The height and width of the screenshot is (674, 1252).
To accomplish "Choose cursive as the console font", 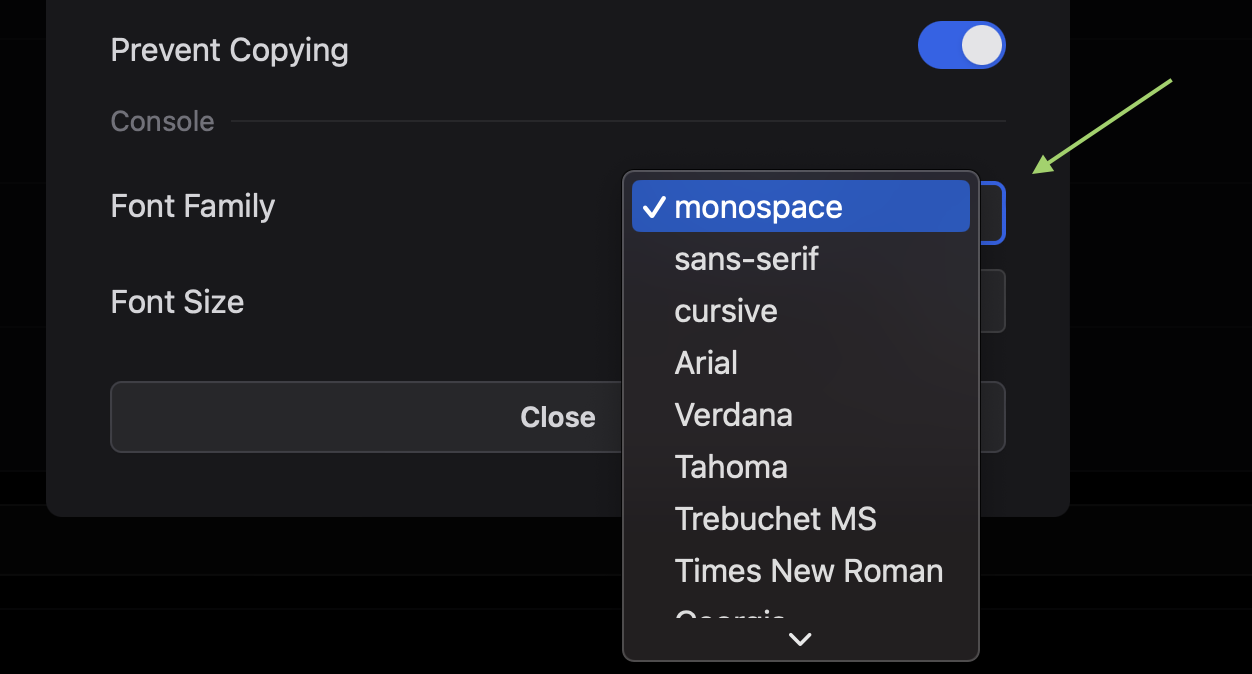I will 725,310.
